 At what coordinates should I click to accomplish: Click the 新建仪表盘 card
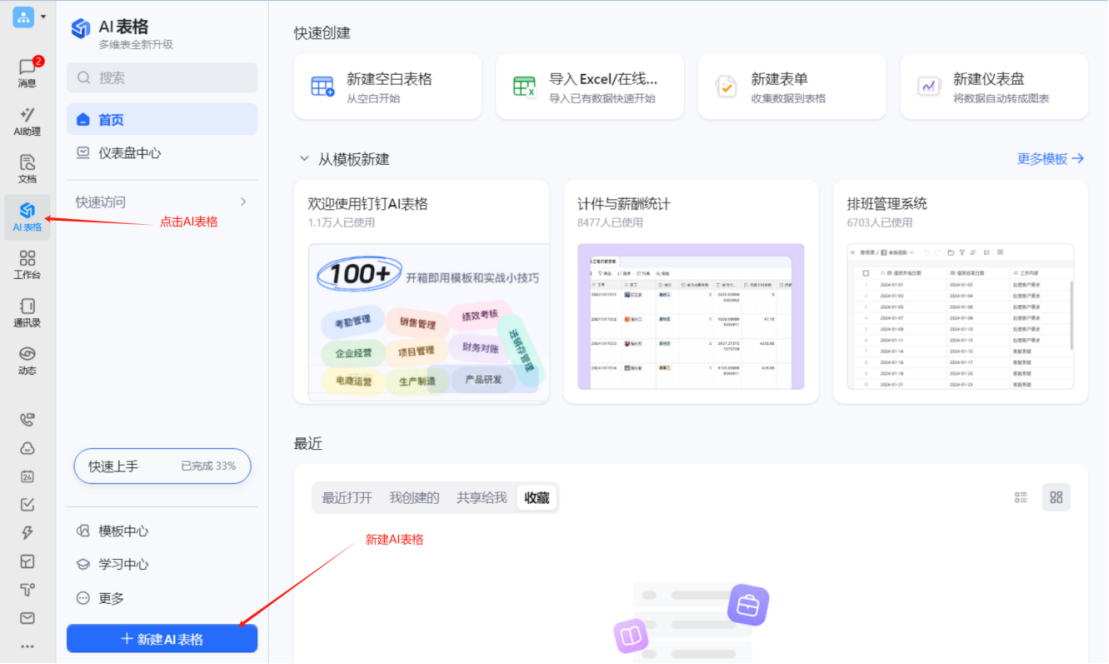point(994,86)
